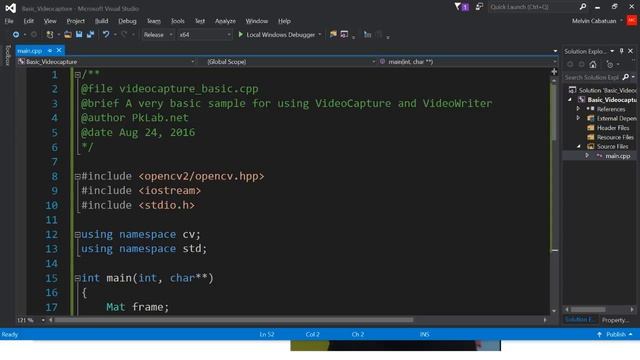Collapse the using block at line 12
This screenshot has height=360, width=640.
pos(78,235)
